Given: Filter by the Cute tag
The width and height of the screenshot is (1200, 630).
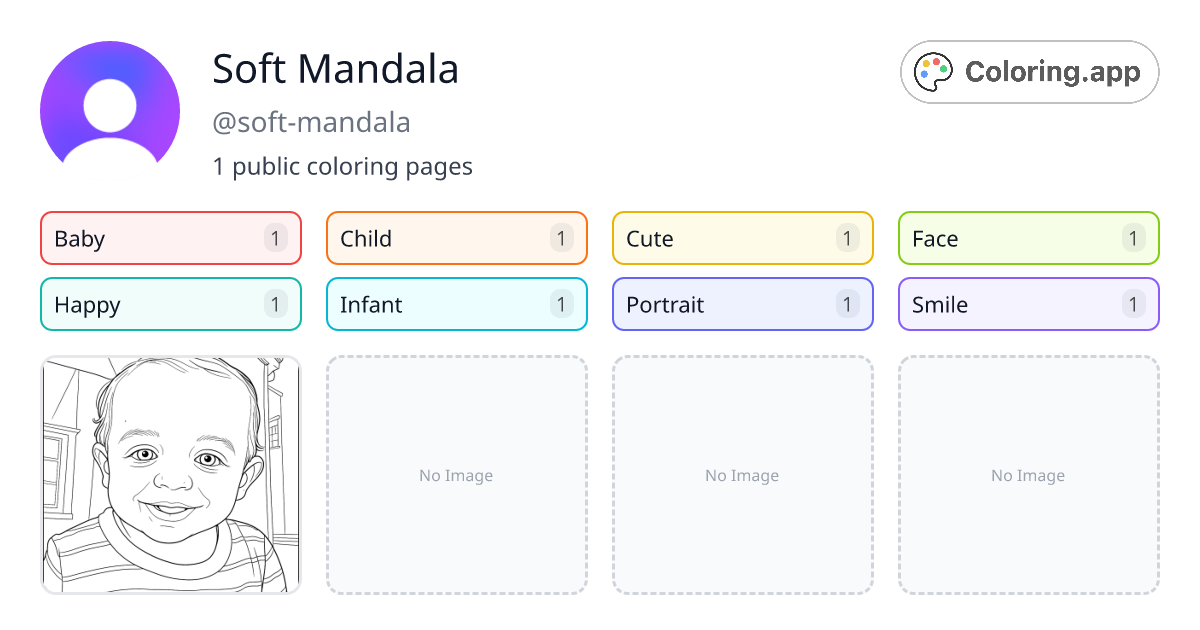Looking at the screenshot, I should pyautogui.click(x=743, y=238).
